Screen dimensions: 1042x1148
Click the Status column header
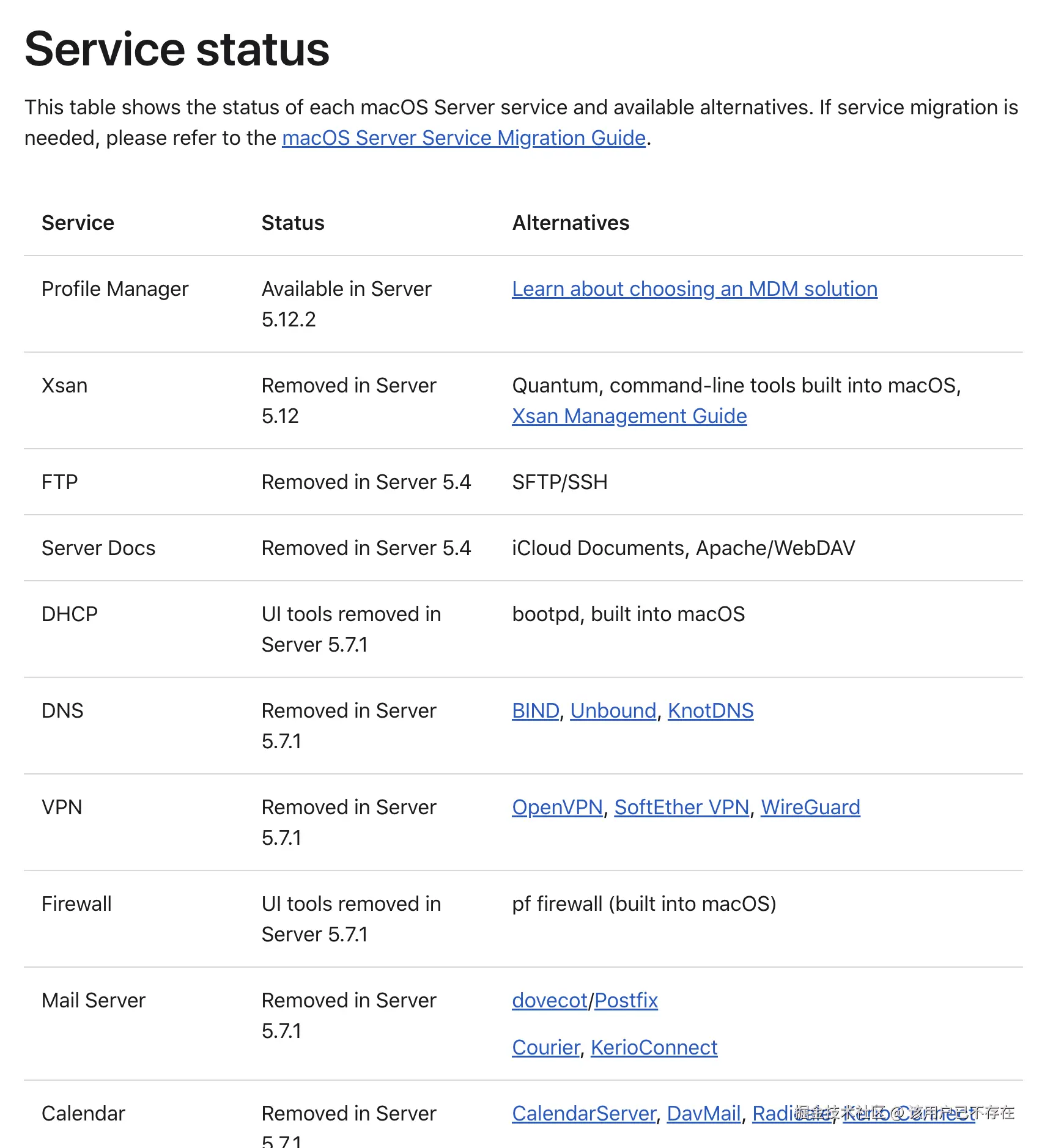pos(292,223)
